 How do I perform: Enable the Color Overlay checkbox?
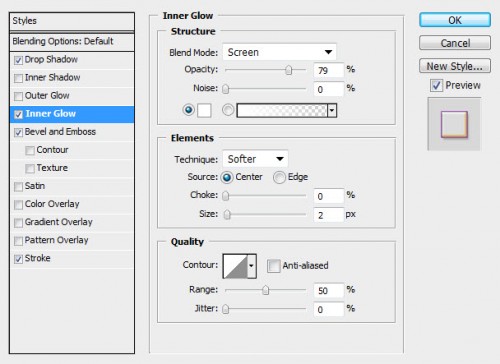[x=18, y=205]
